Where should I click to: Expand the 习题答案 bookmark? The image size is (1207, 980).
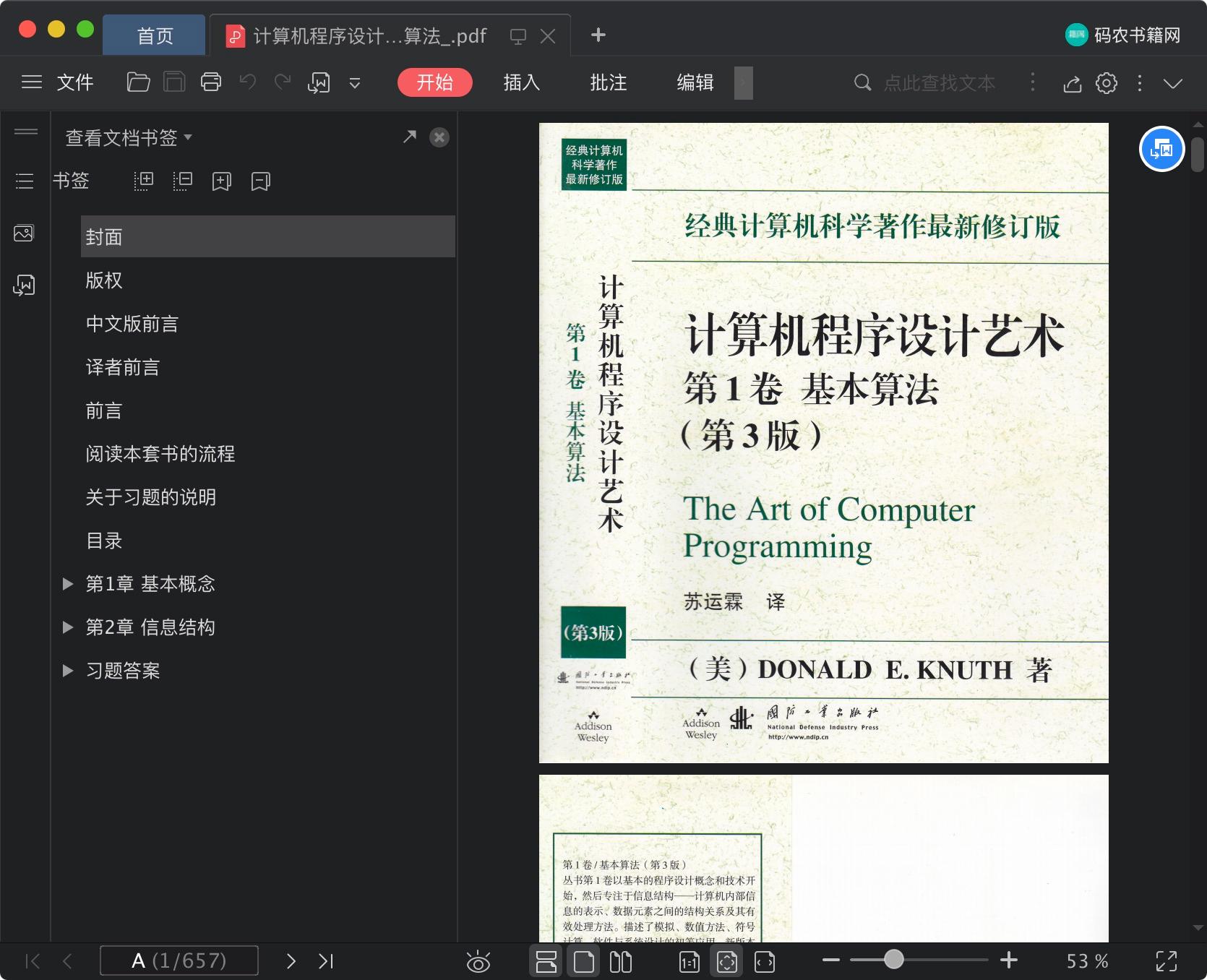tap(68, 671)
